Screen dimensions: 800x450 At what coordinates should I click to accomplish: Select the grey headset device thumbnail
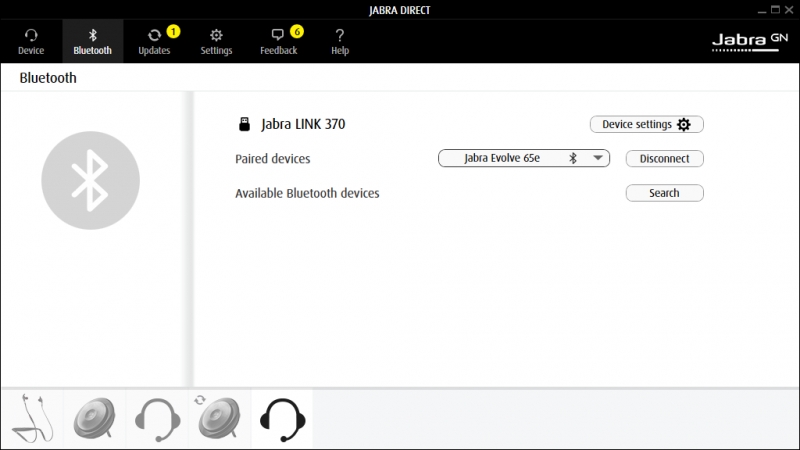click(157, 419)
